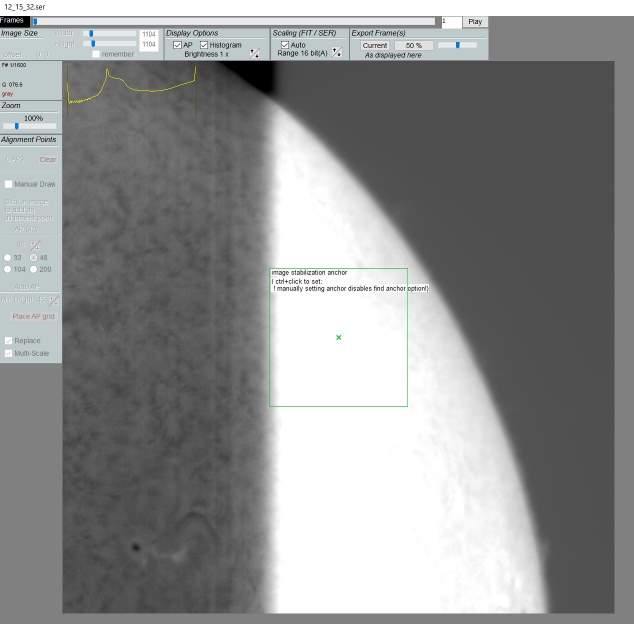
Task: Select the 200 AP size radio
Action: point(34,269)
